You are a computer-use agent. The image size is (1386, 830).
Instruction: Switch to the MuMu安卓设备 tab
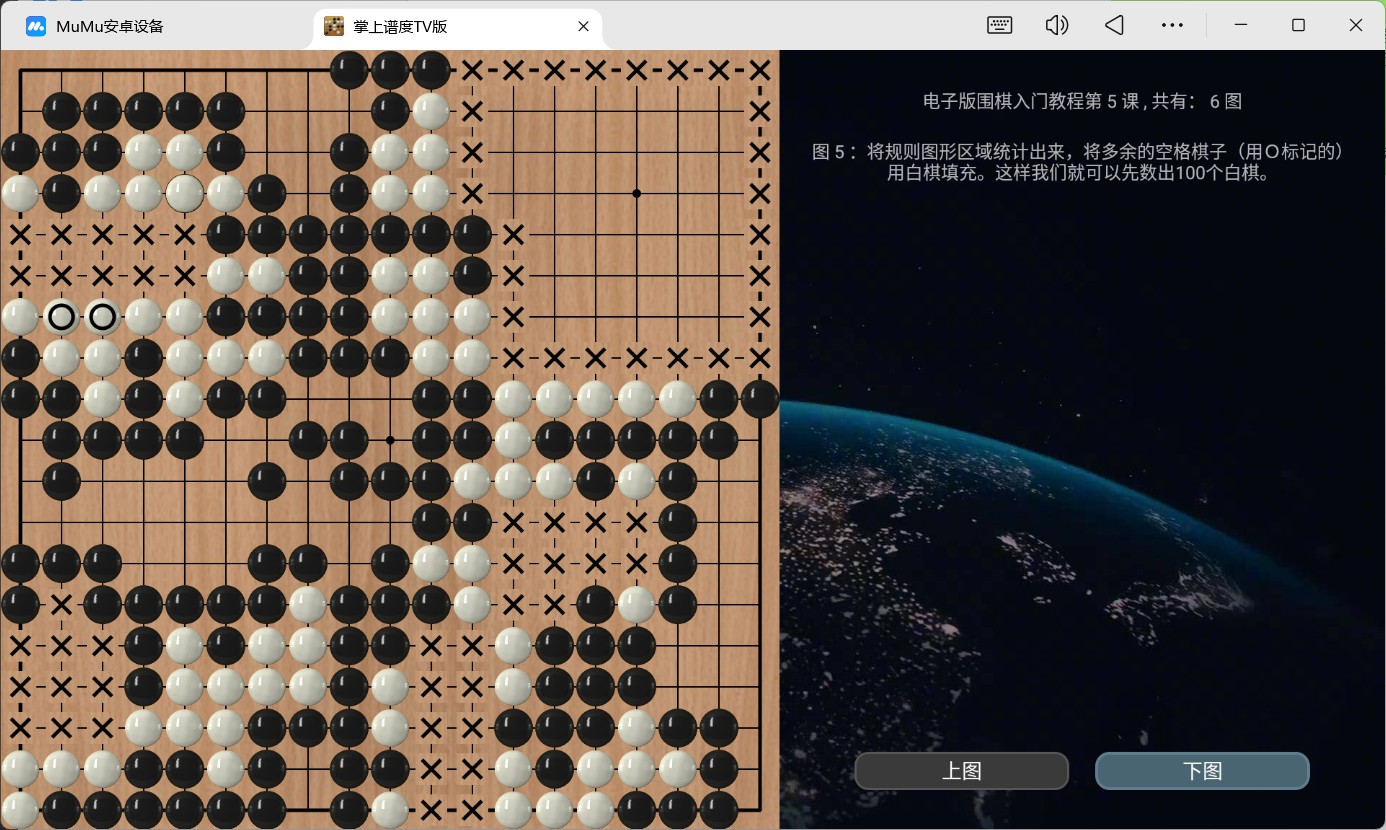110,26
